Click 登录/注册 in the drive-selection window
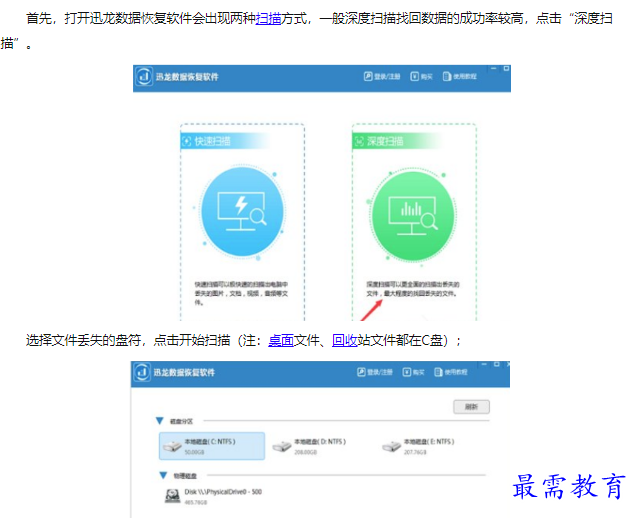634x518 pixels. point(375,372)
